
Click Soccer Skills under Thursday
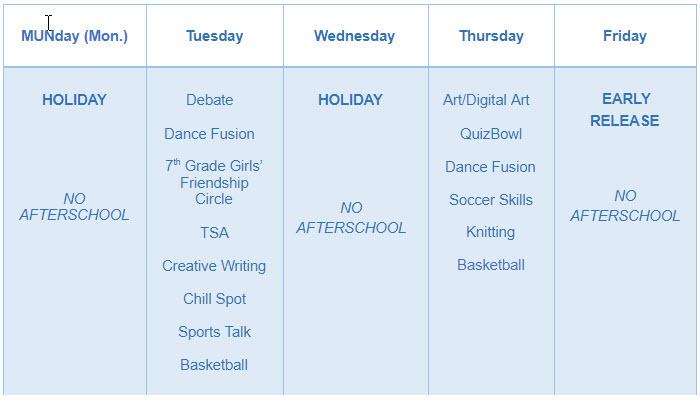[491, 200]
